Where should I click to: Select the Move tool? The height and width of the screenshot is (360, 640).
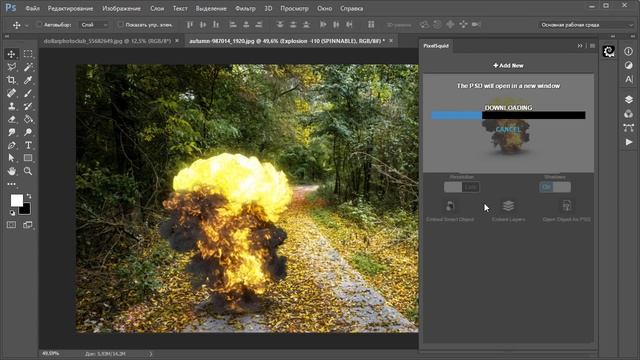(x=11, y=54)
